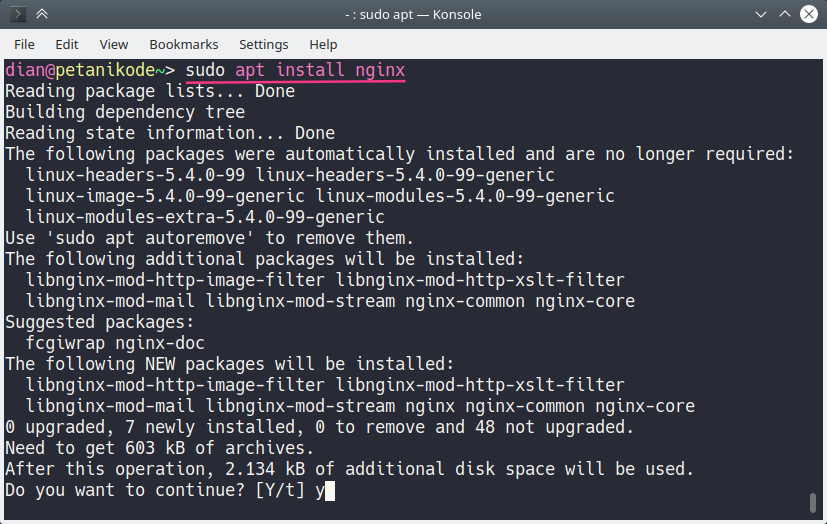The image size is (827, 524).
Task: Minimize the Konsole window
Action: [761, 14]
